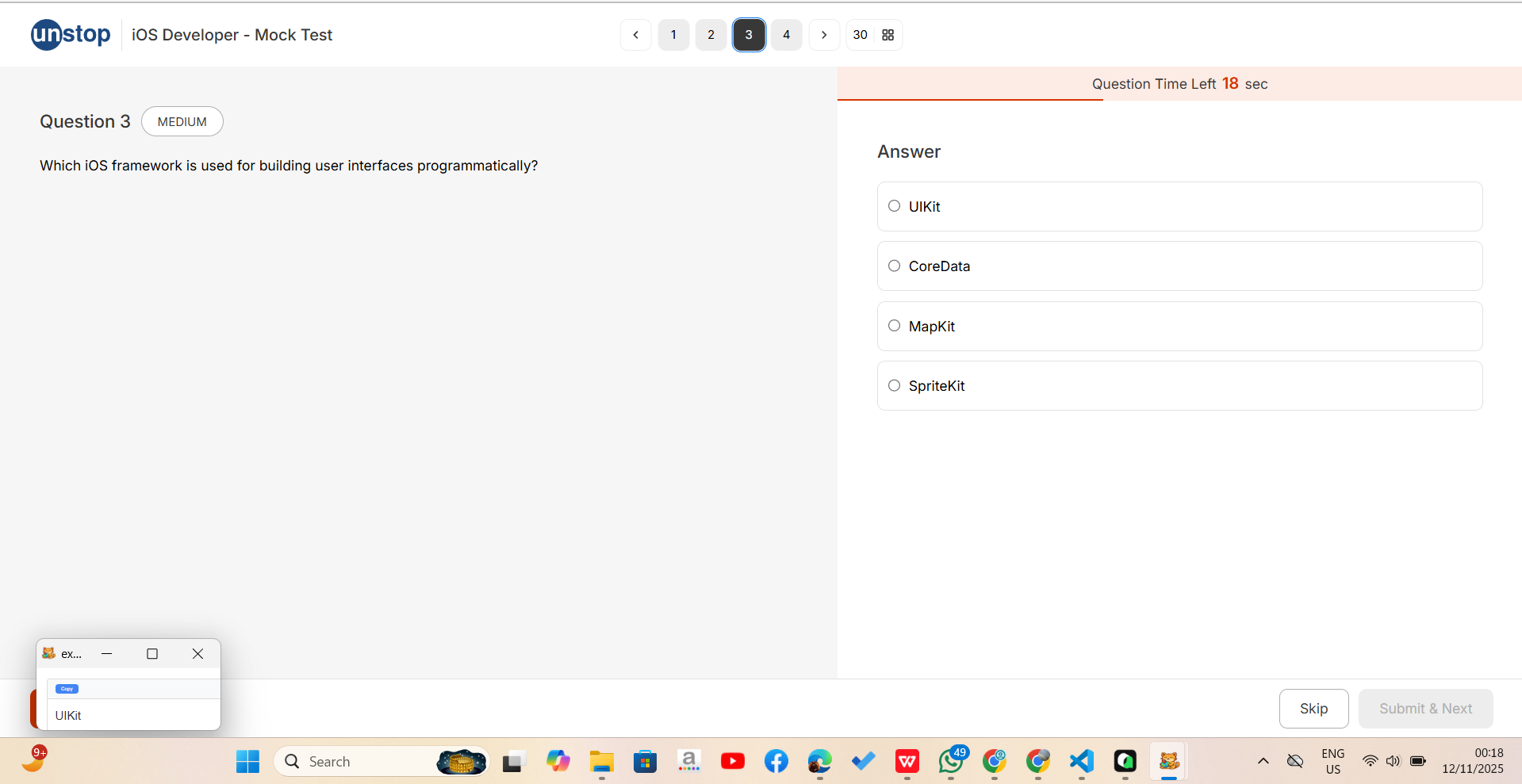Launch YouTube from the taskbar
Viewport: 1522px width, 784px height.
732,762
